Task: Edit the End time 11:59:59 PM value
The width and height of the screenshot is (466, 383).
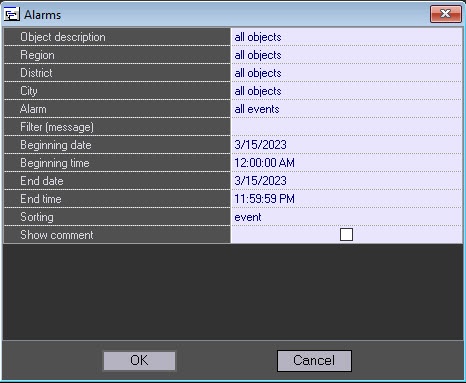Action: (346, 199)
